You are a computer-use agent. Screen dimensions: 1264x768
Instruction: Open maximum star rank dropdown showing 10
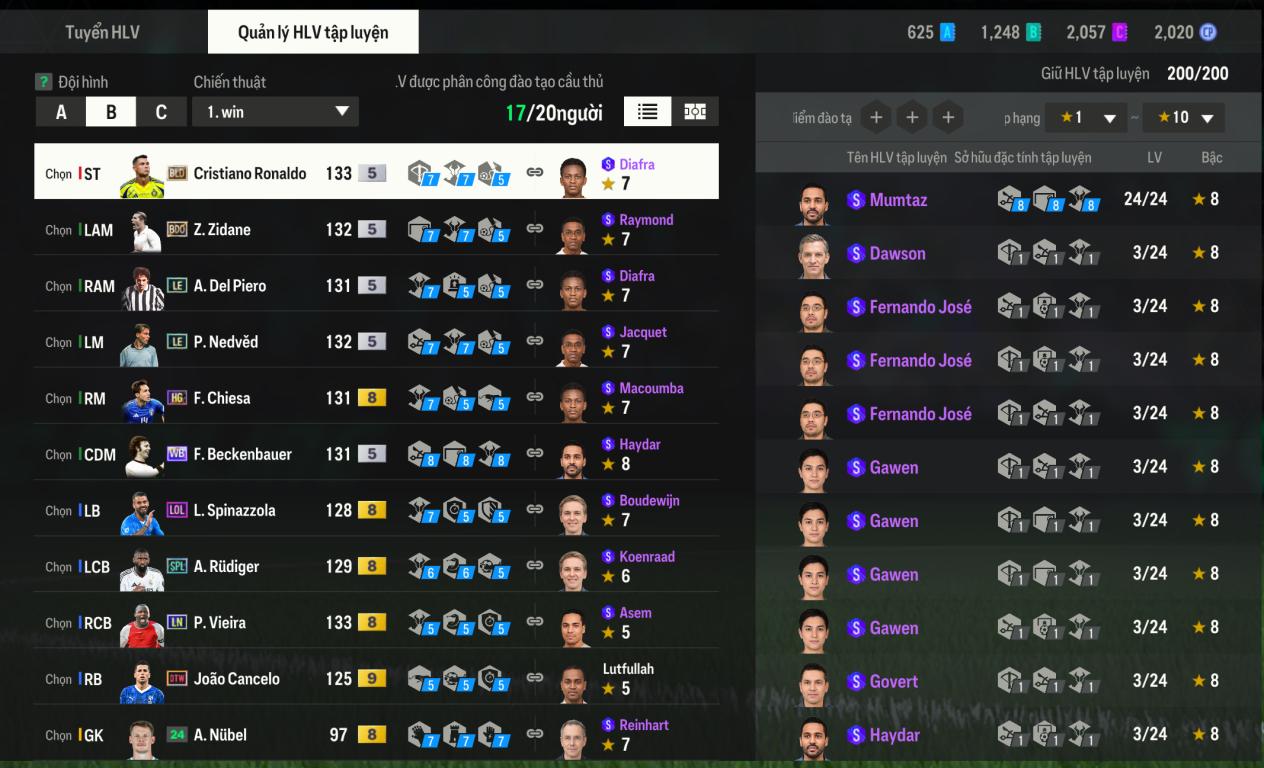1184,118
